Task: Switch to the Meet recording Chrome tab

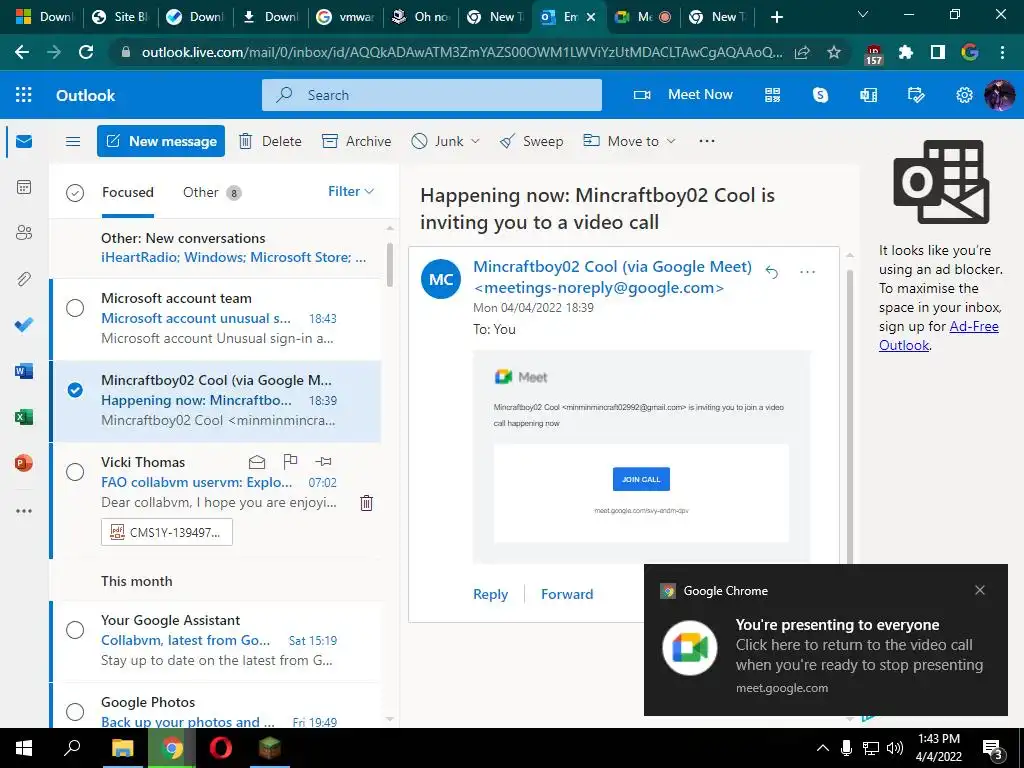Action: tap(643, 17)
